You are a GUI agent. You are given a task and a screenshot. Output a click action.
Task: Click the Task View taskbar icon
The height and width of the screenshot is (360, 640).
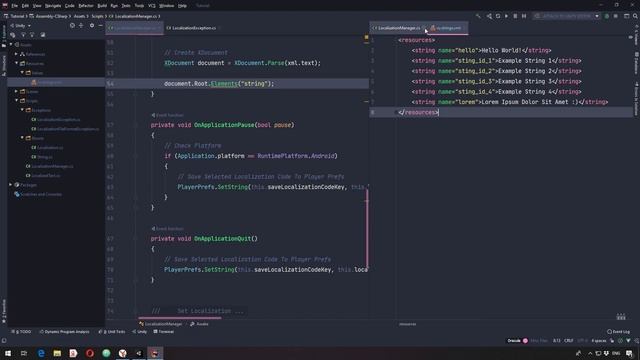click(24, 353)
